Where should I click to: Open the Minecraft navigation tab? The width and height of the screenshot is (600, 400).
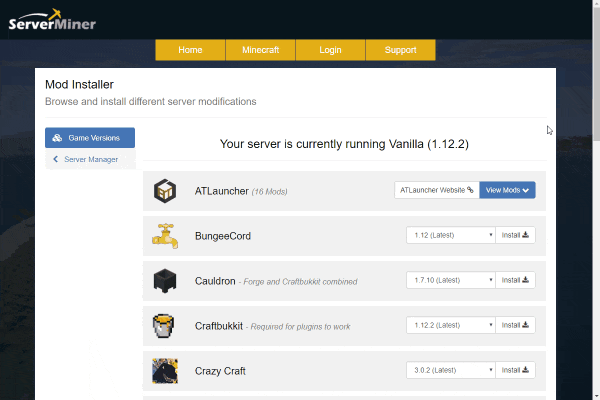click(261, 50)
